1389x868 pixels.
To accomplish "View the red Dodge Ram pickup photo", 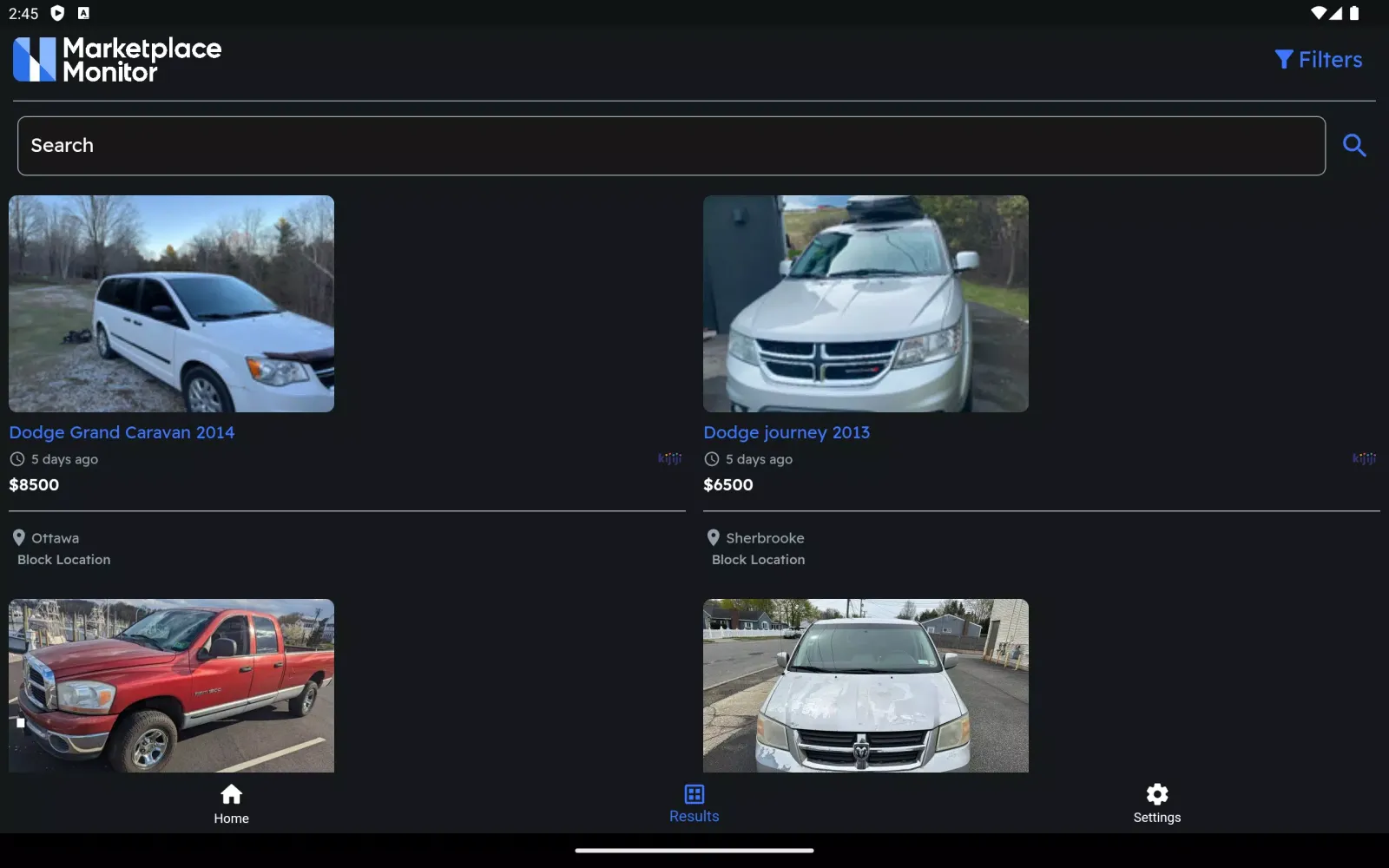I will pyautogui.click(x=171, y=686).
